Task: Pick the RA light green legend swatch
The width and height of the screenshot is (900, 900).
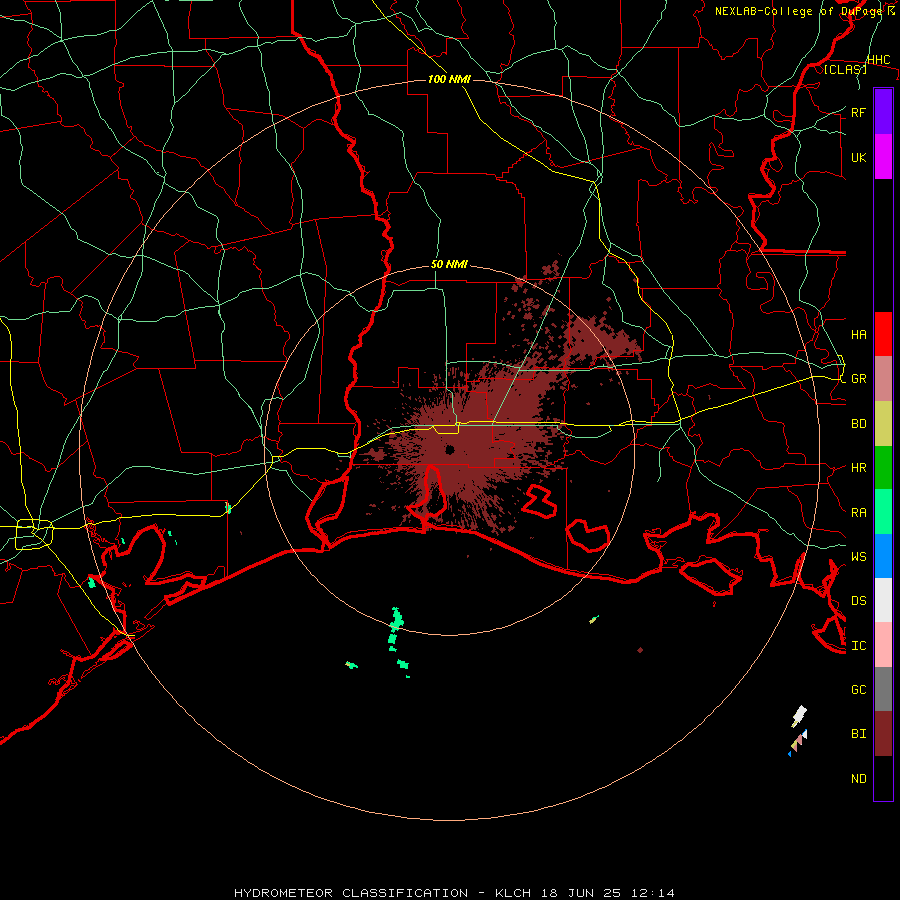Action: [883, 512]
